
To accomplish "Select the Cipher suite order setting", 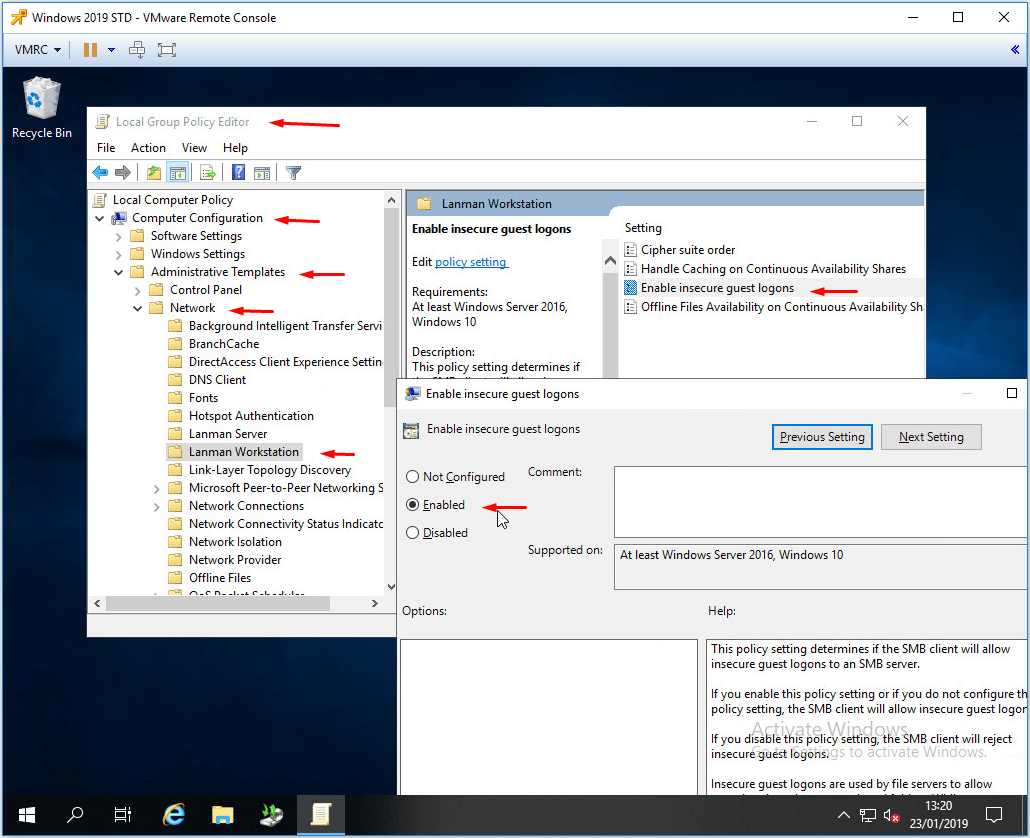I will tap(688, 250).
